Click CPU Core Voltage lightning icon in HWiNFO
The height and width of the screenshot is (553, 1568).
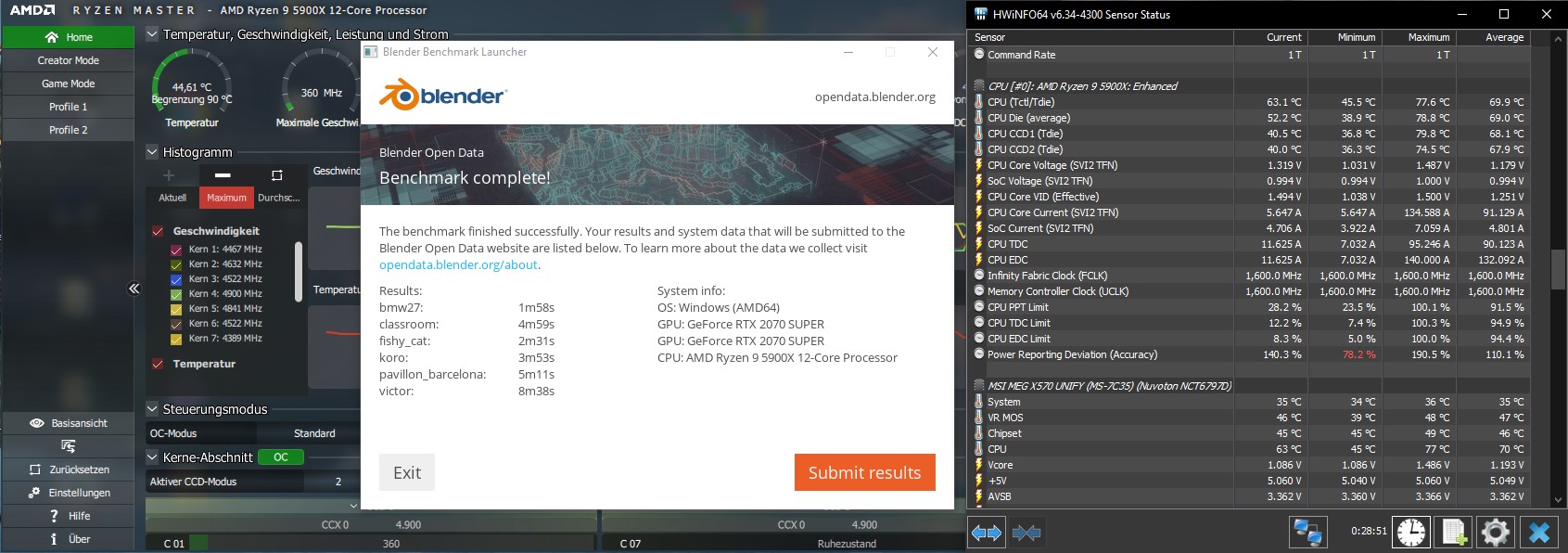point(979,165)
